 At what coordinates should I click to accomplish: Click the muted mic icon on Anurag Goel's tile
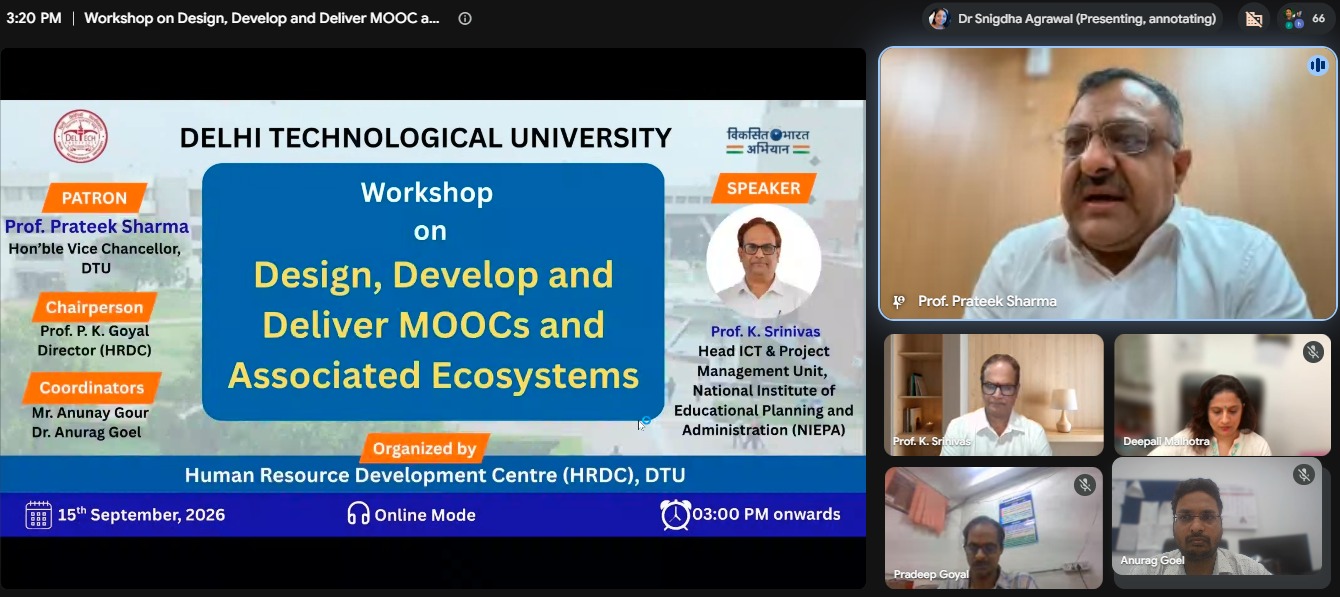pos(1303,474)
